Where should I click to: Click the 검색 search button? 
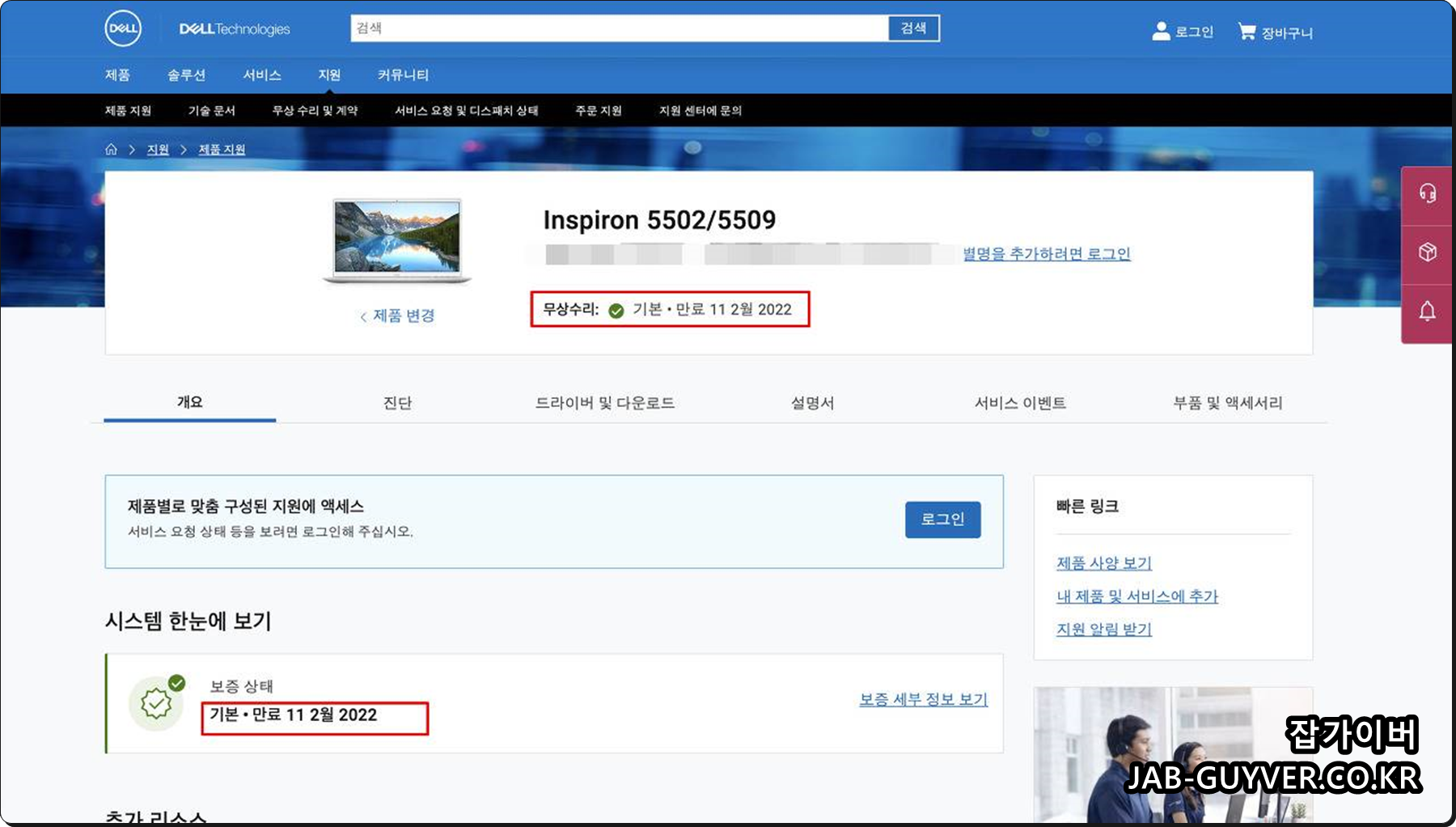click(x=914, y=28)
